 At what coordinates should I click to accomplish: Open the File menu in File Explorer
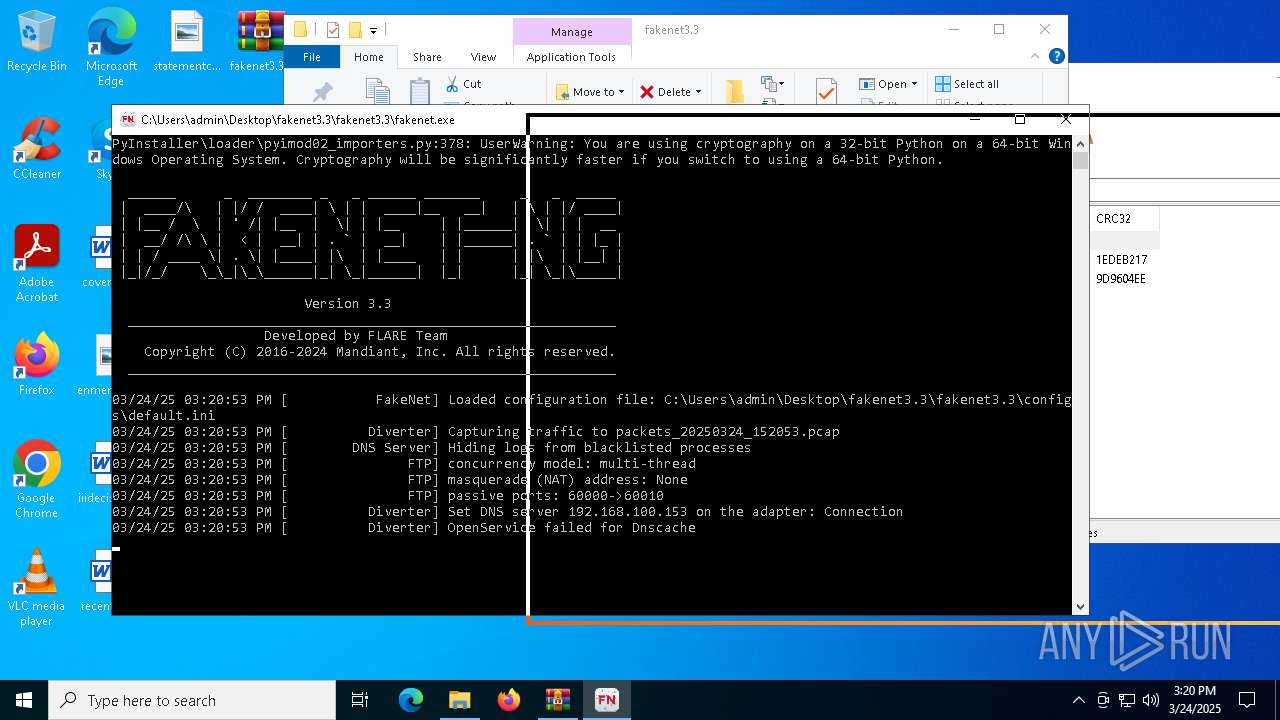[x=312, y=57]
